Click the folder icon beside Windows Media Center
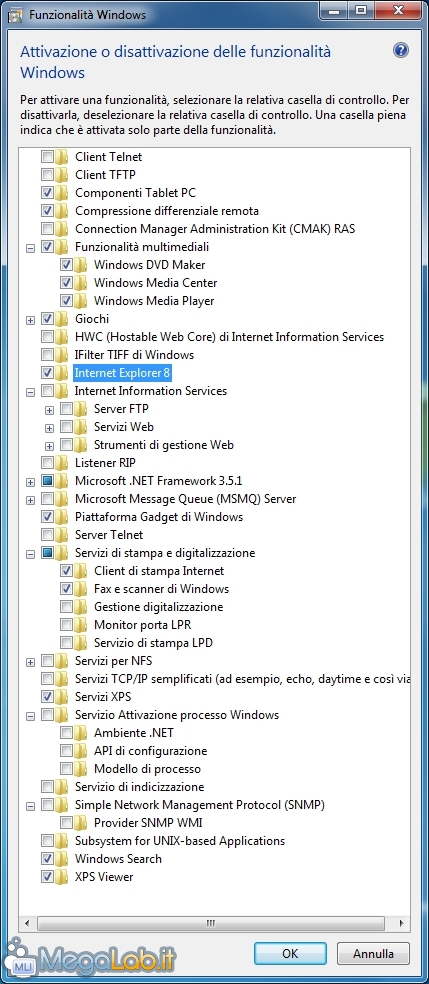Viewport: 429px width, 984px height. point(80,283)
